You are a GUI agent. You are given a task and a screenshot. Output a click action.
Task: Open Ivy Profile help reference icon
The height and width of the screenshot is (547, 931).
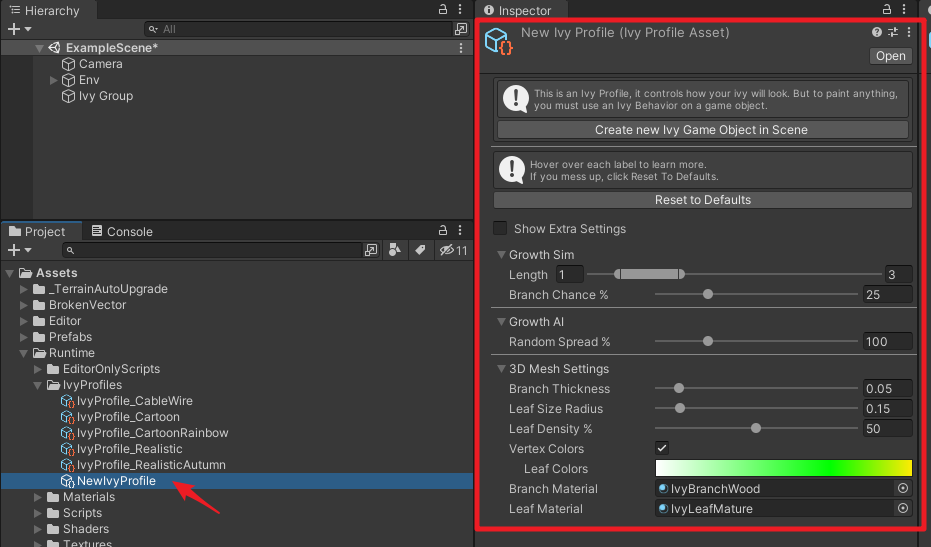click(876, 33)
